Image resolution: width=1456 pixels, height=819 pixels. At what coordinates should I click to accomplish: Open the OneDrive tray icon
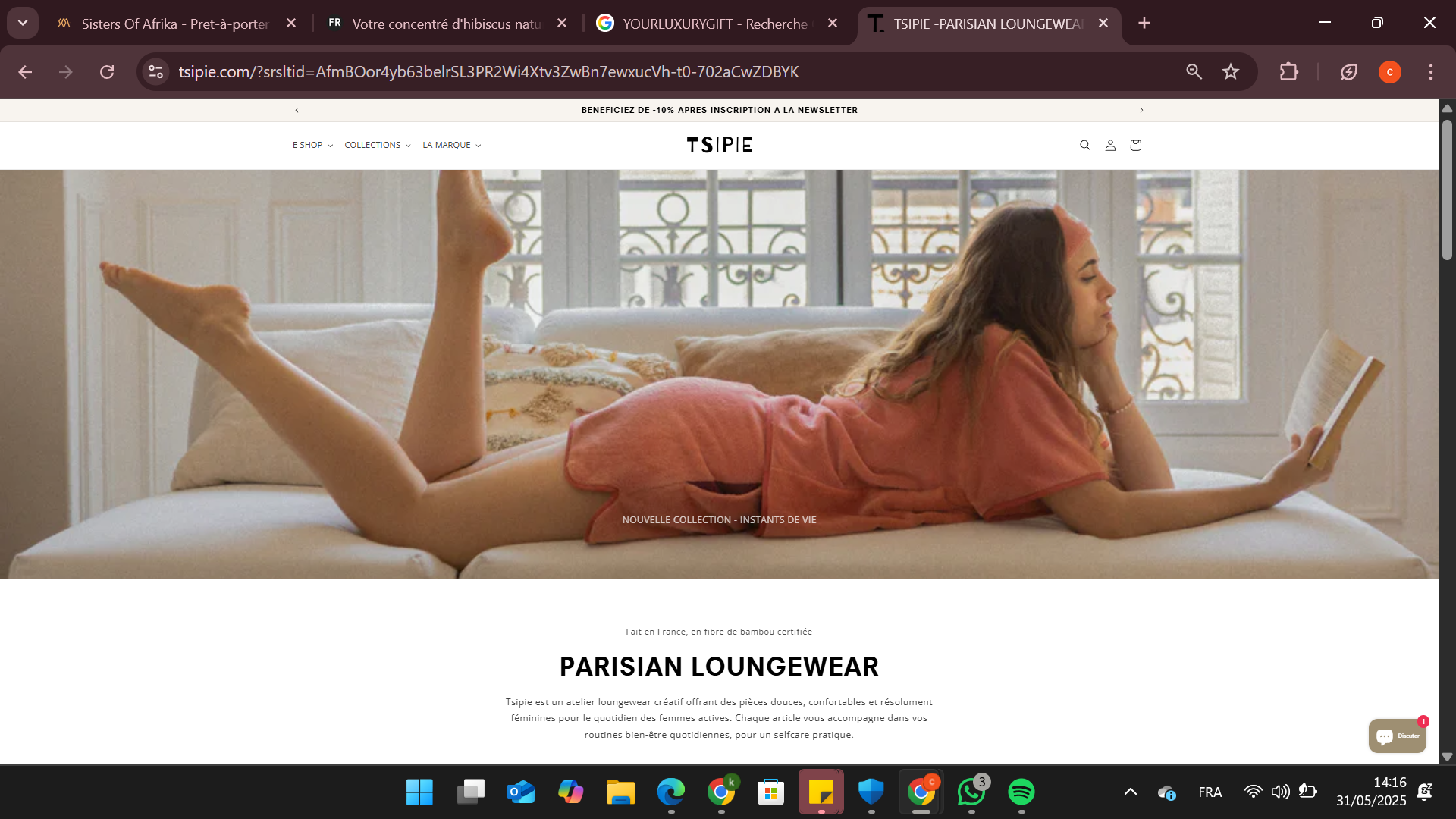click(x=1166, y=792)
